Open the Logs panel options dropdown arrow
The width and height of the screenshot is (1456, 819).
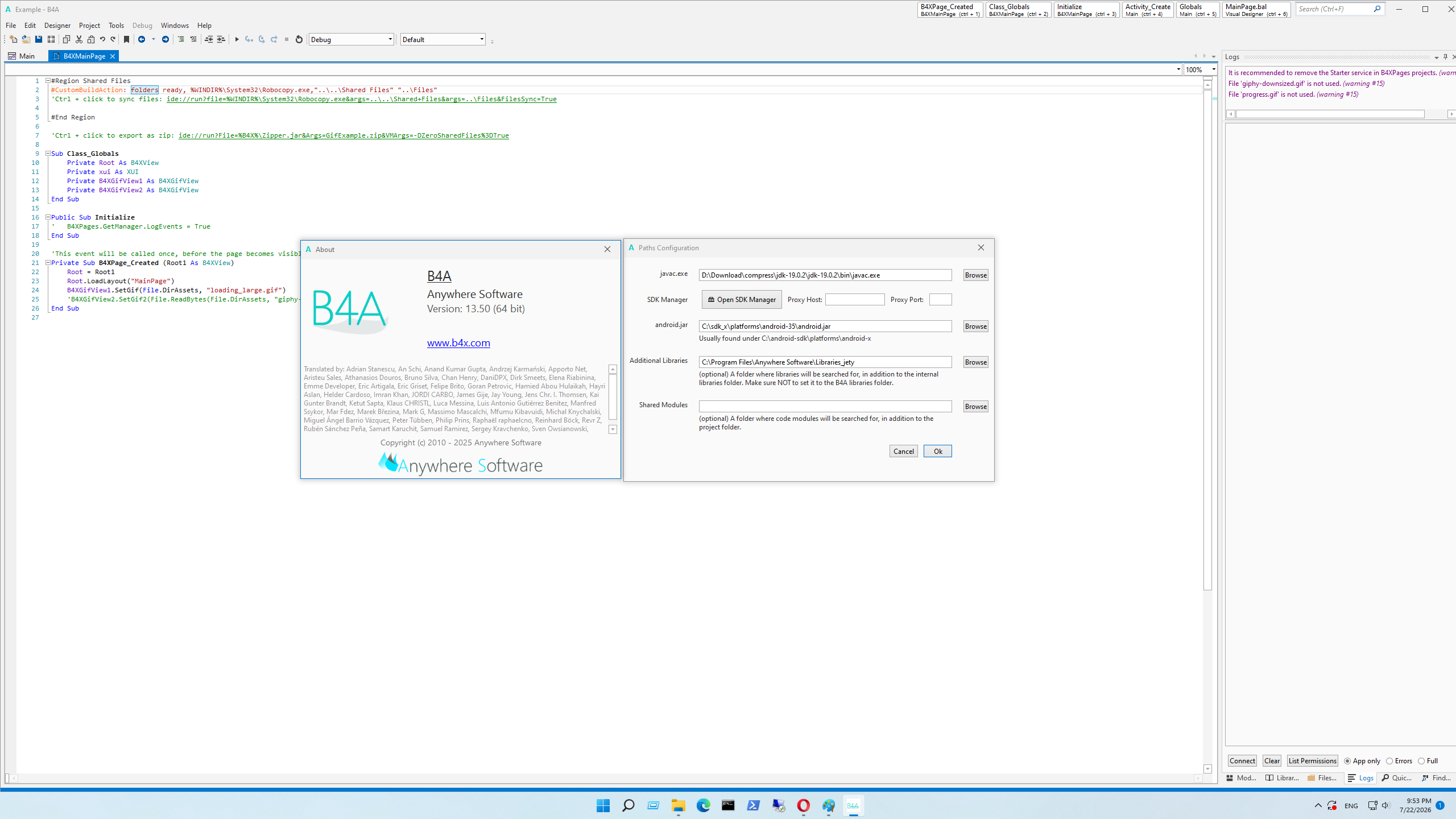[x=1436, y=57]
